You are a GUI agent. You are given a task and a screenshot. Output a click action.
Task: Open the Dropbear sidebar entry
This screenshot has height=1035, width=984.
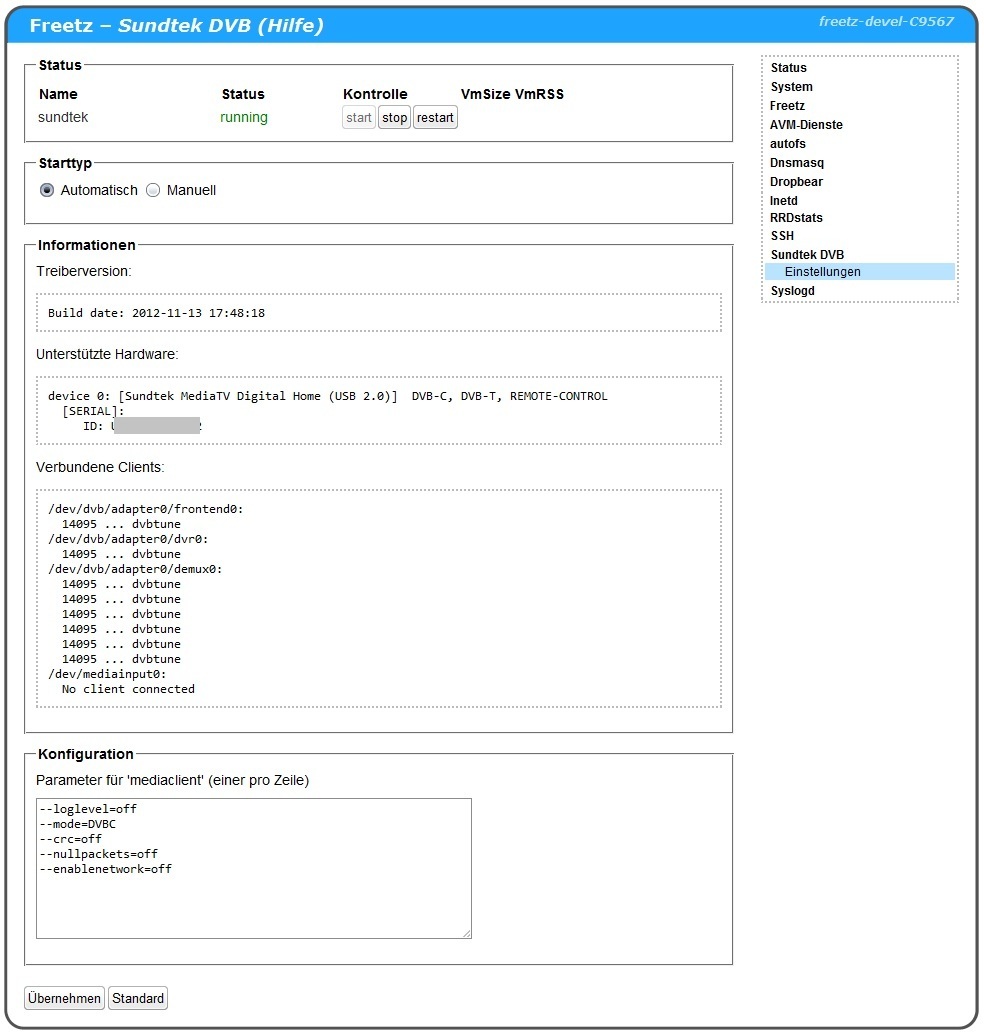coord(796,182)
